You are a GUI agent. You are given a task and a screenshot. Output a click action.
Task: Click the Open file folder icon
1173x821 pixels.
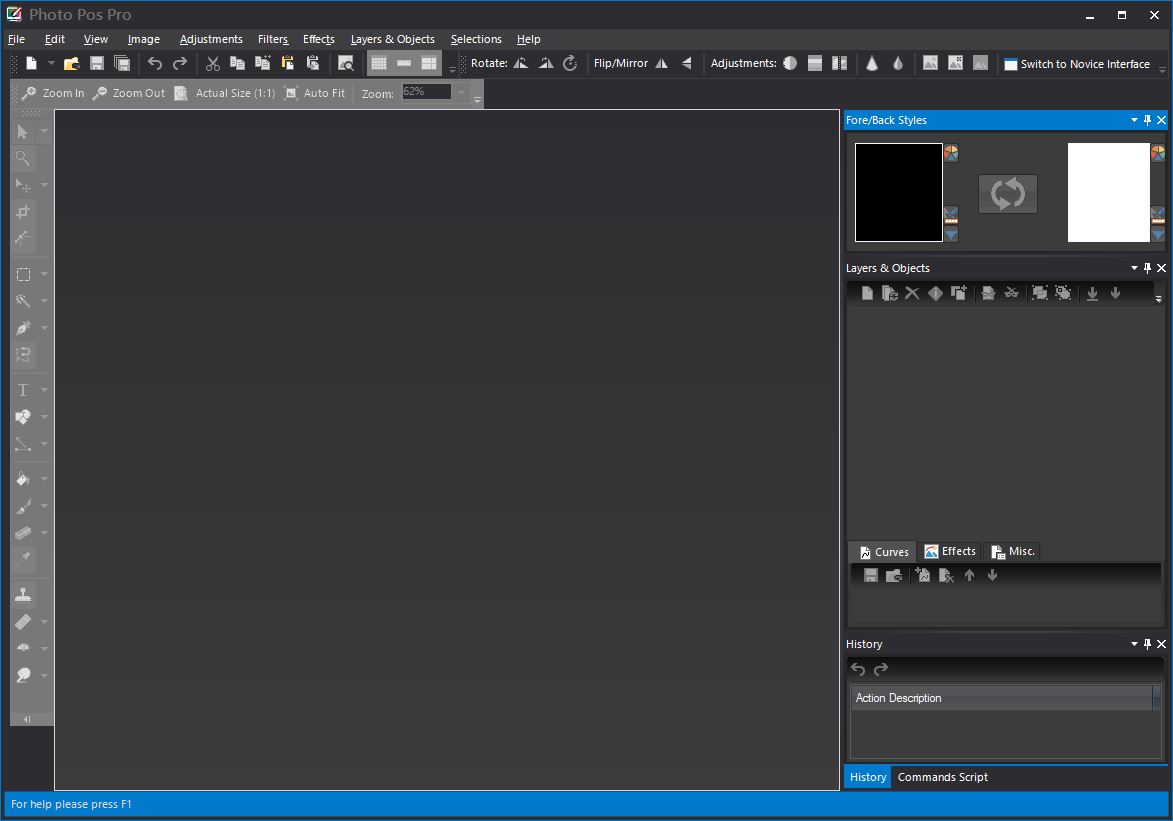coord(71,64)
